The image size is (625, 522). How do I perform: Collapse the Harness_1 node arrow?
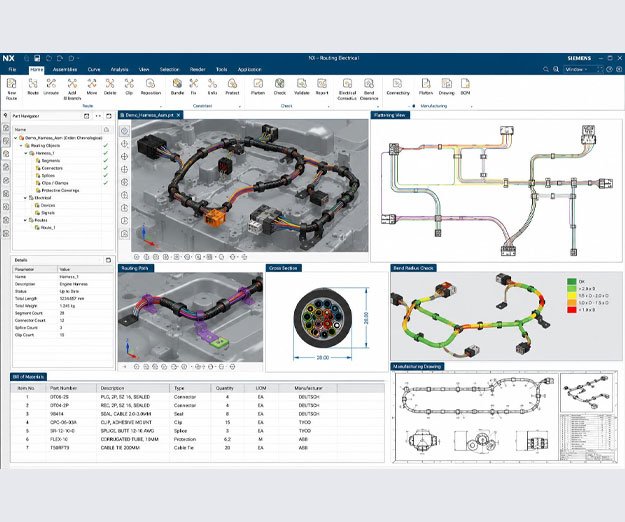[x=26, y=153]
